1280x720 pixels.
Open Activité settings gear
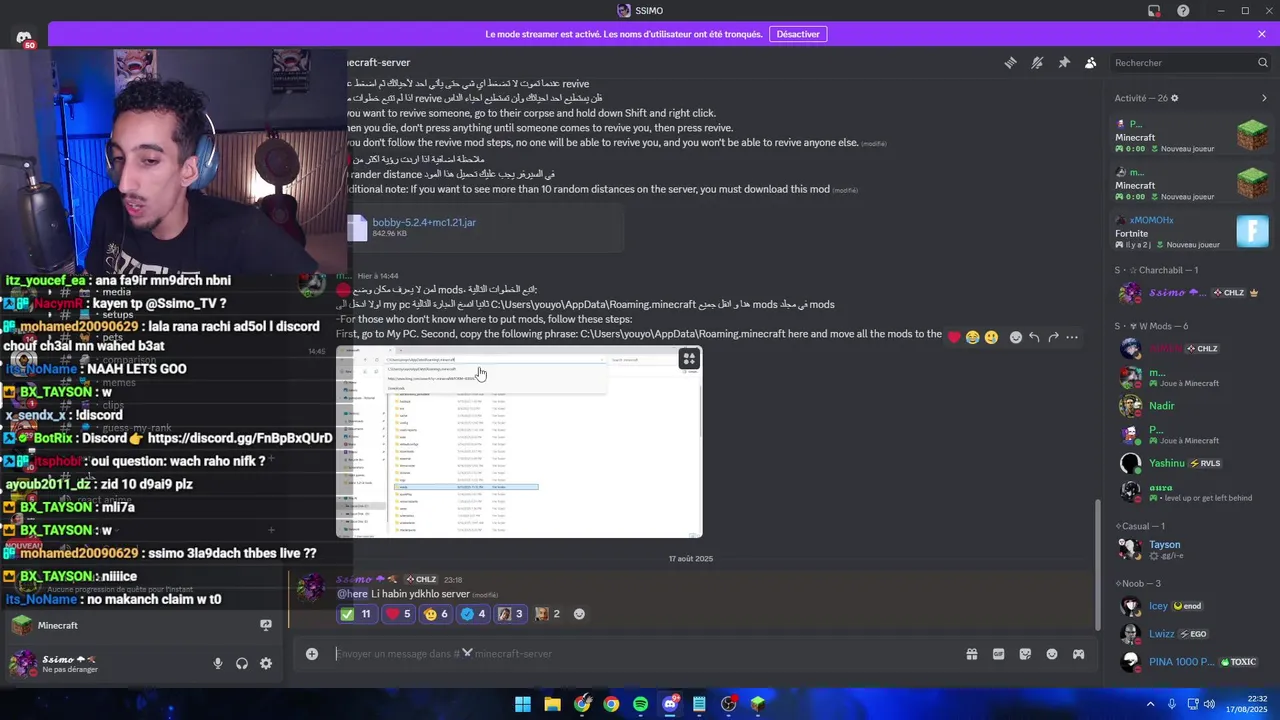1175,98
